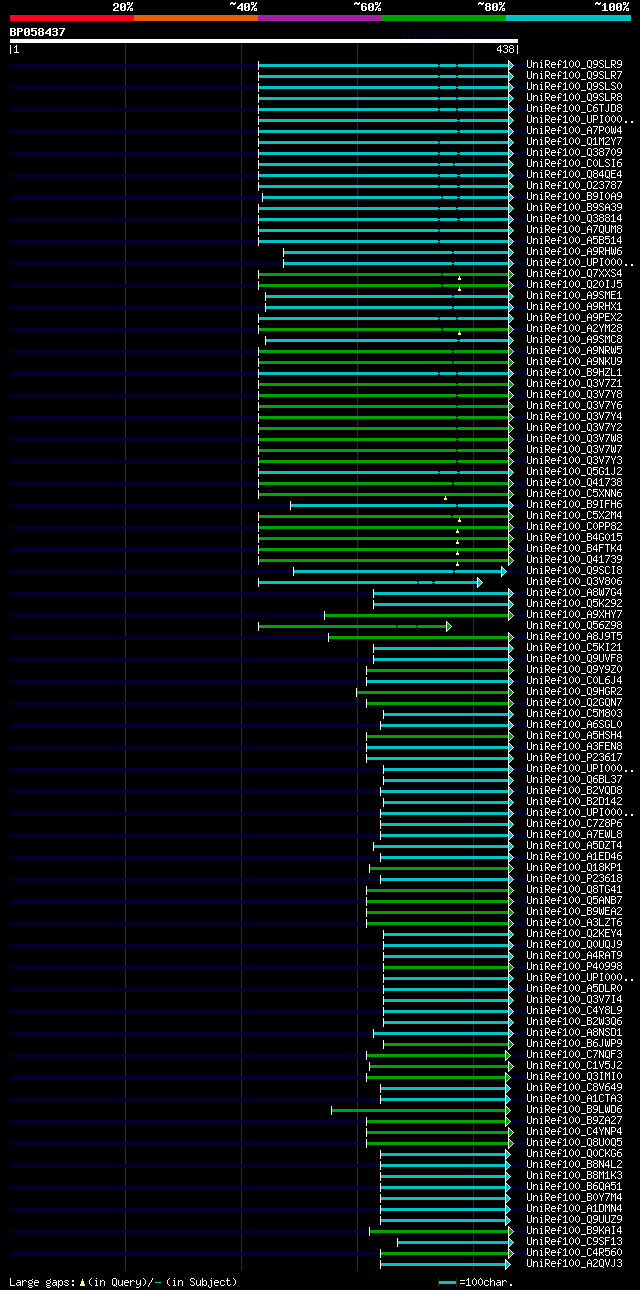Select the UniRef100_A1ED46 label
Image resolution: width=640 pixels, height=1290 pixels.
[575, 857]
